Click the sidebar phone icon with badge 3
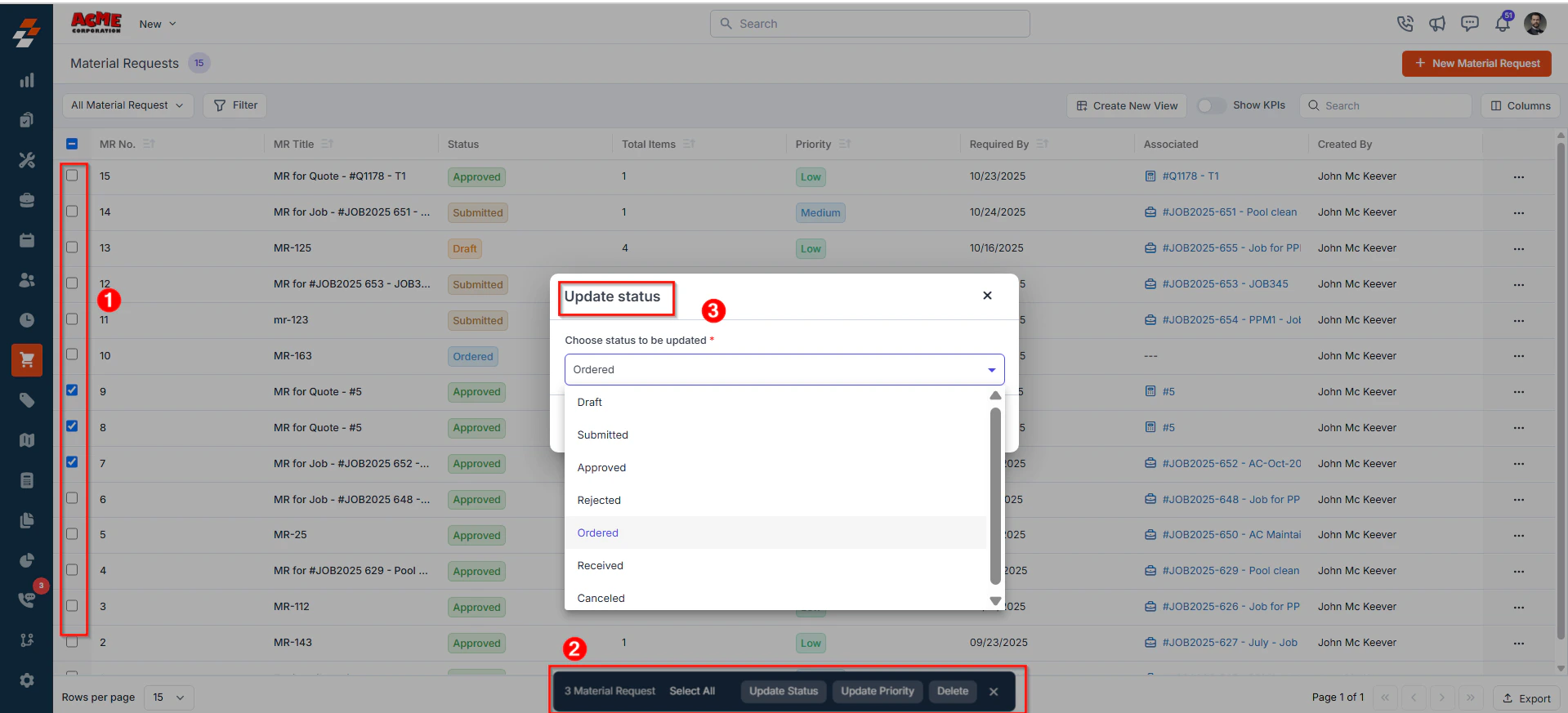Viewport: 1568px width, 713px height. click(27, 600)
